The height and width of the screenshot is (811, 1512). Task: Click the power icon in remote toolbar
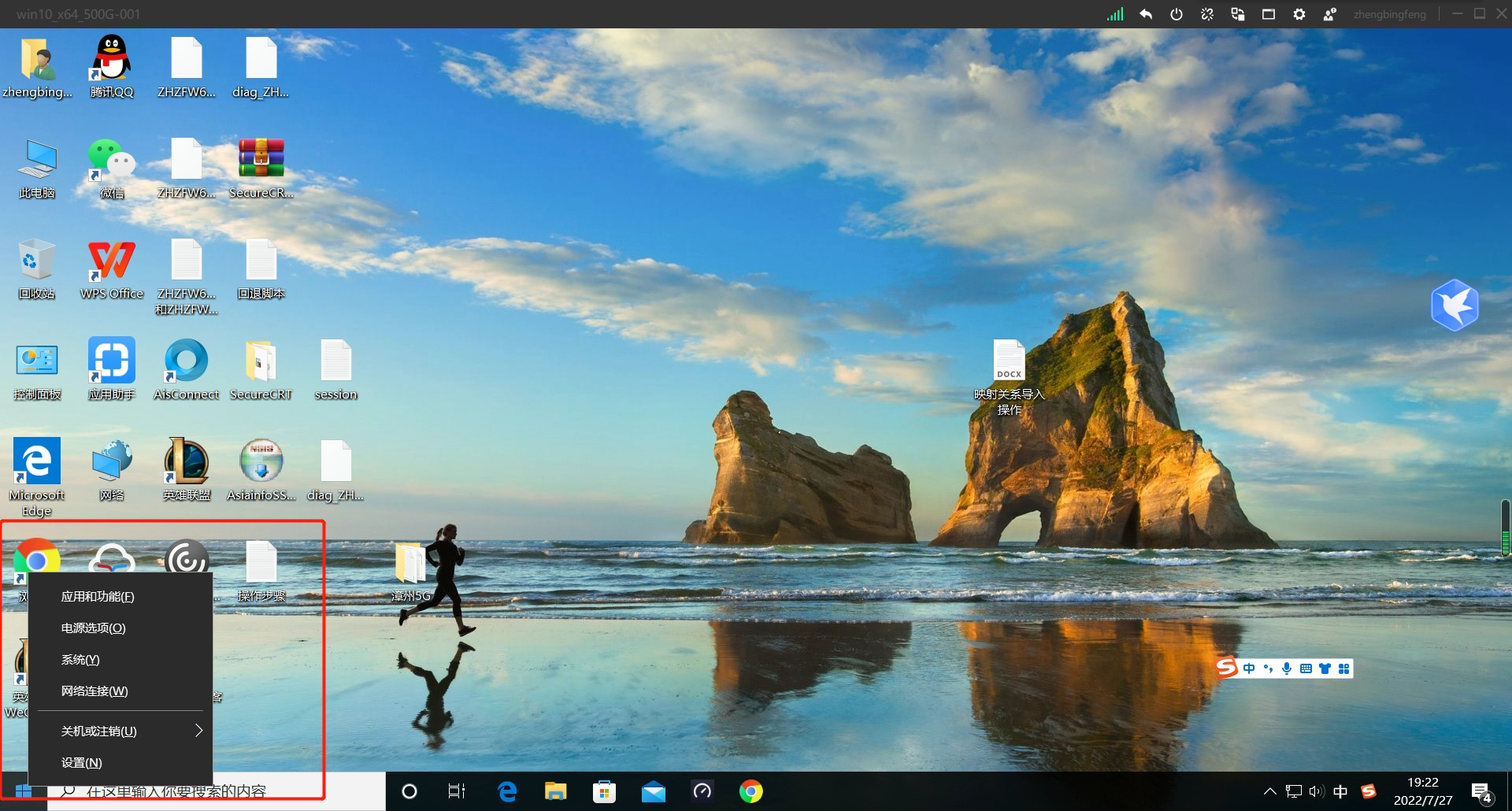[1177, 14]
